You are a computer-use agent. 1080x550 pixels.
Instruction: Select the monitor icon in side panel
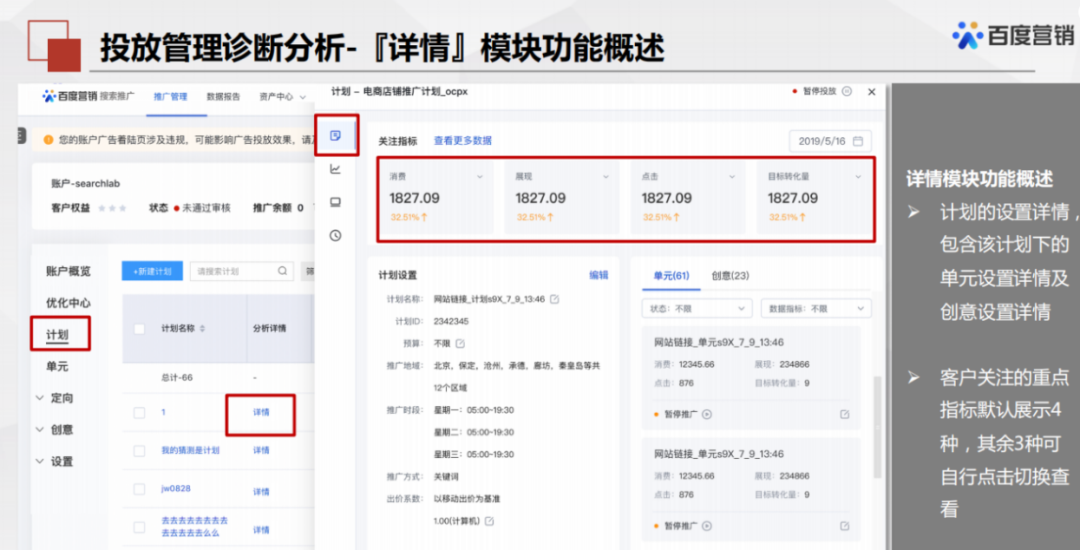click(336, 202)
